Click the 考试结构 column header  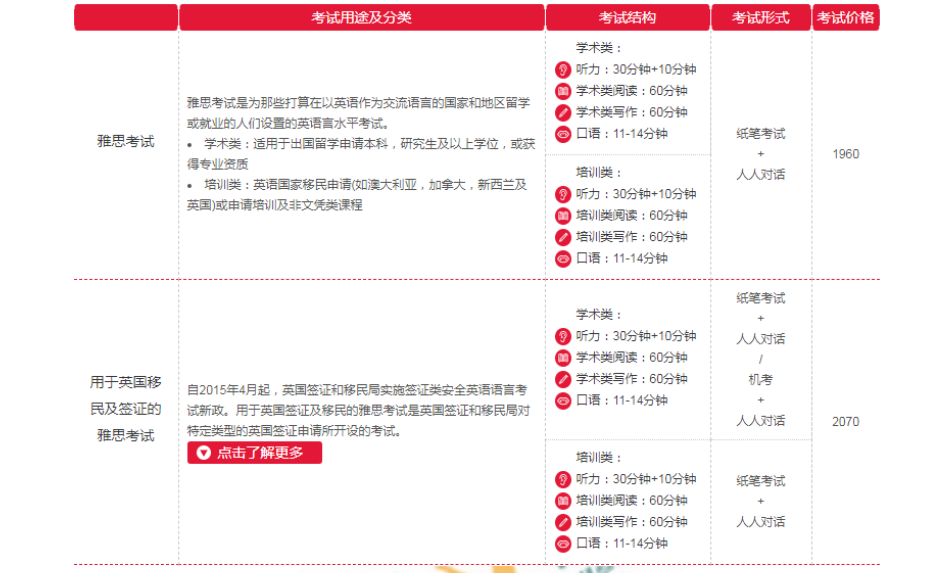point(628,17)
